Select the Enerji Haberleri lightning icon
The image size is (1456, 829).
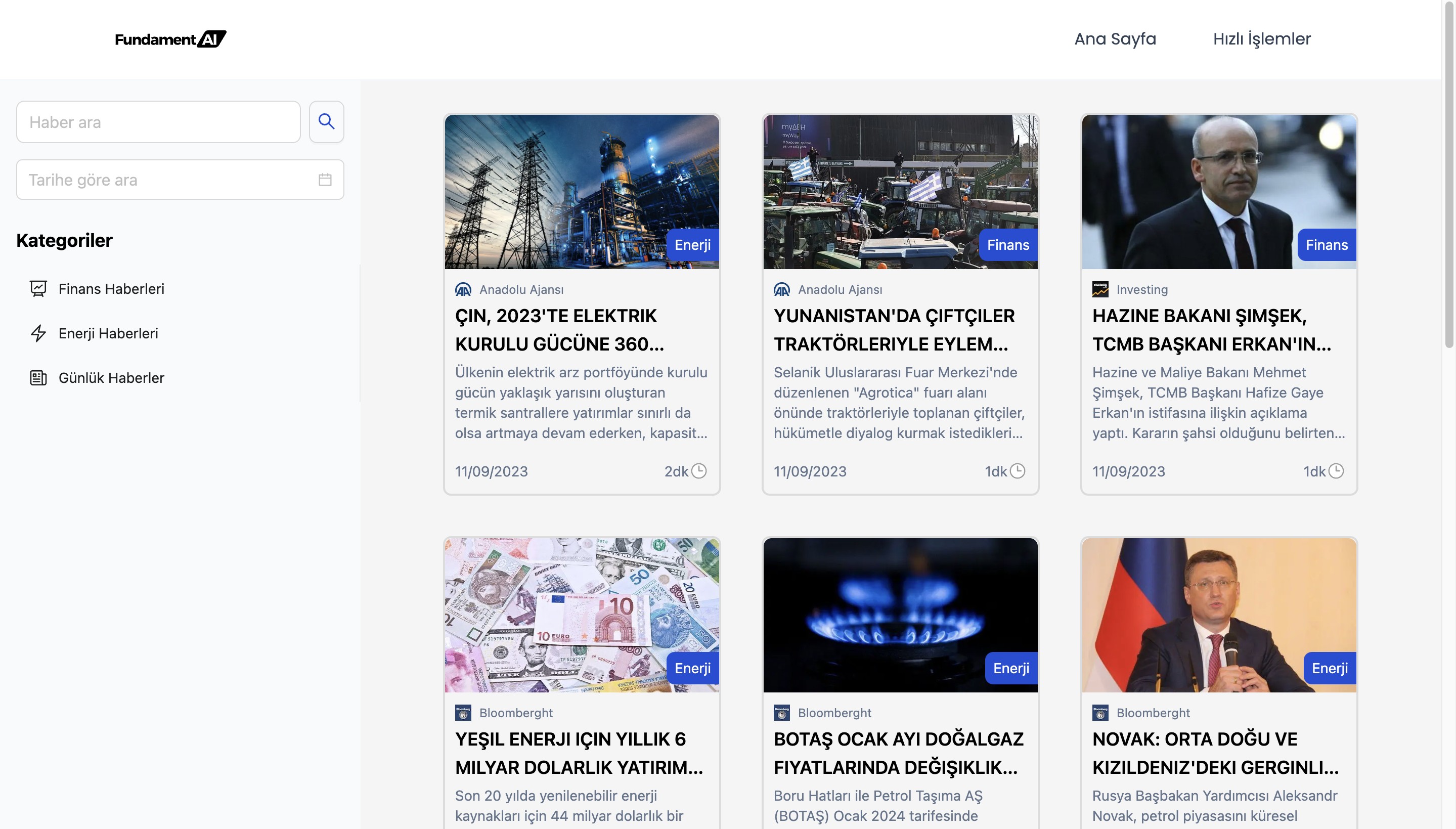(37, 334)
